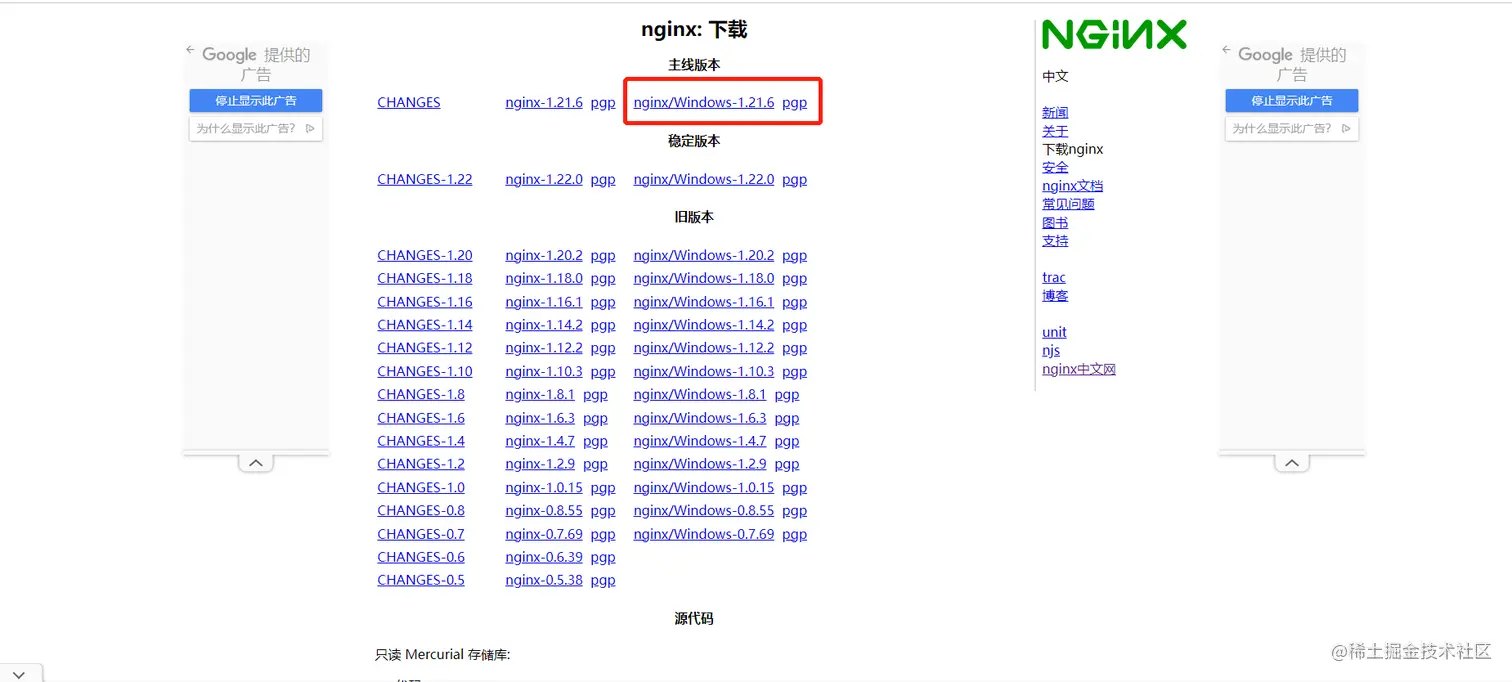Download nginx-1.22.0 stable source
Screen dimensions: 1512x682
coord(544,179)
